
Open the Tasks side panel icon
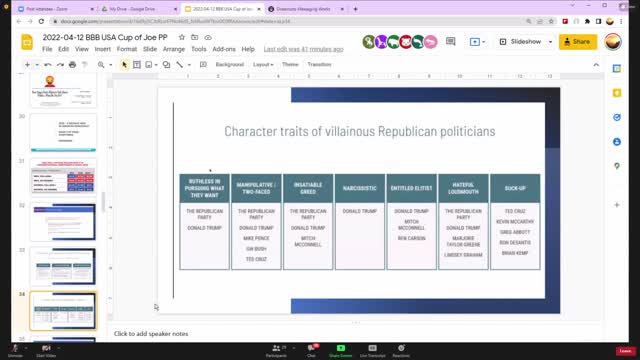[x=617, y=118]
